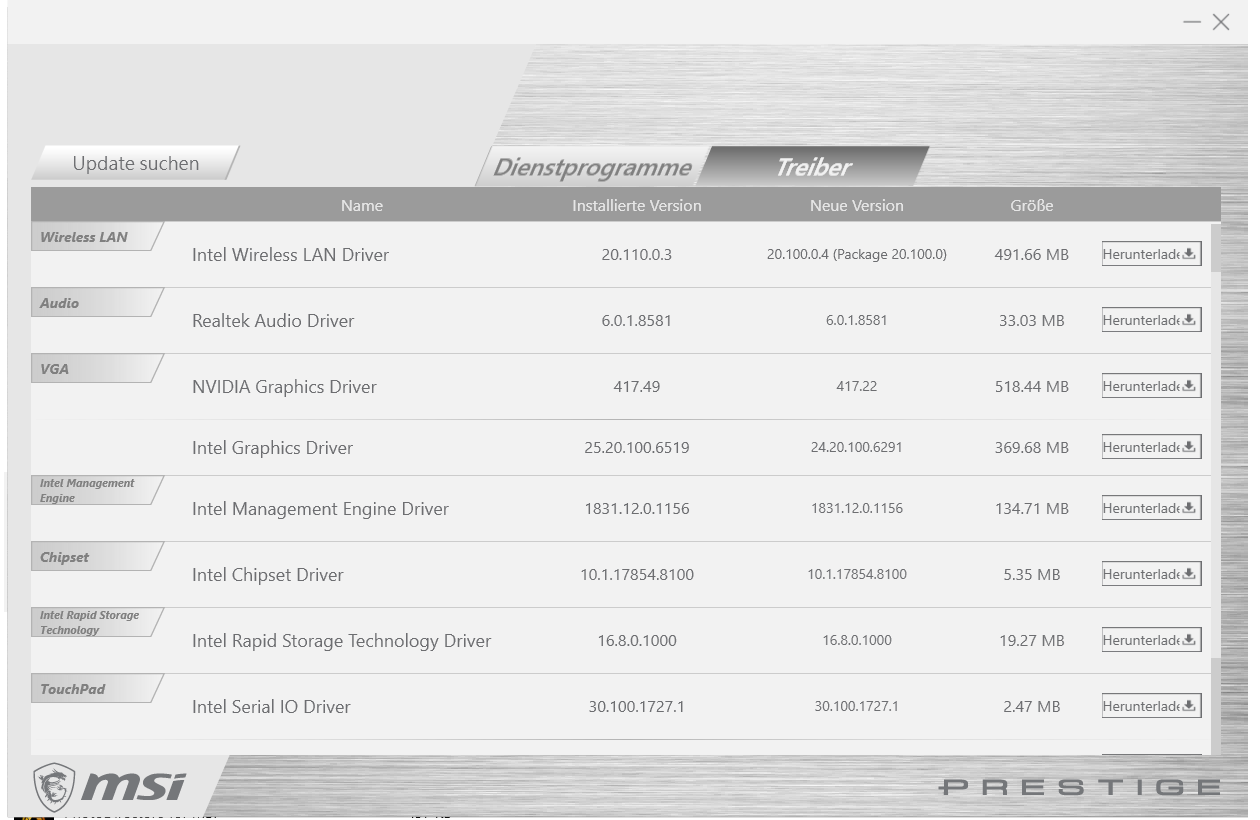Screen dimensions: 1260x820
Task: Click the NVIDIA Graphics Driver name
Action: coord(284,387)
